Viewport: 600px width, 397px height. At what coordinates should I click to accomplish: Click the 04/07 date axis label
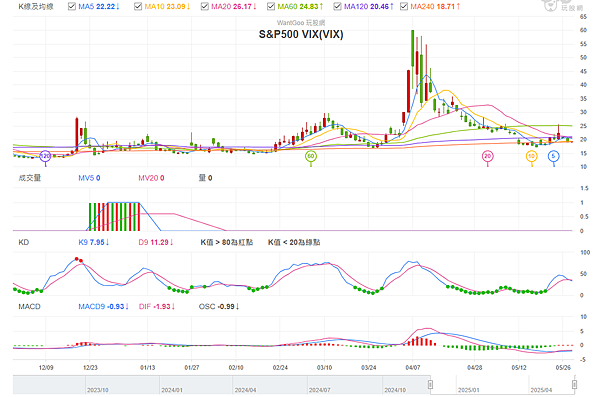point(412,368)
